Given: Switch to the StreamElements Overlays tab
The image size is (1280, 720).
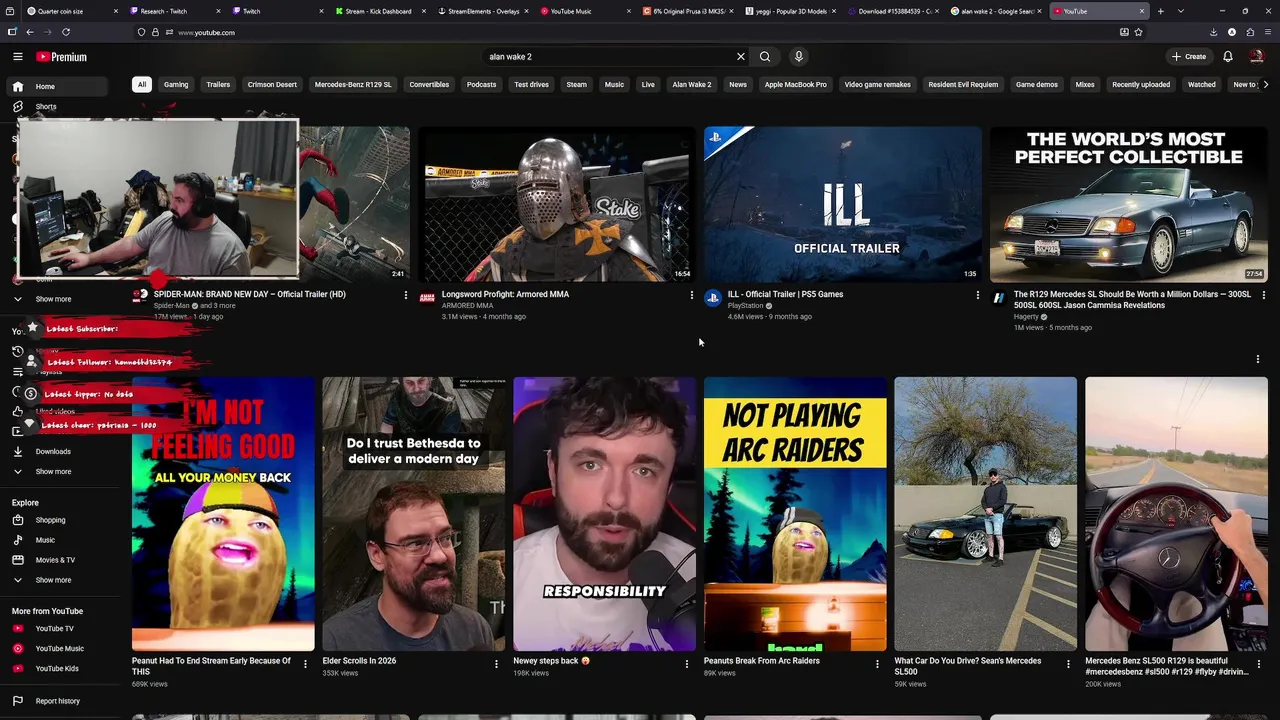Looking at the screenshot, I should [483, 11].
